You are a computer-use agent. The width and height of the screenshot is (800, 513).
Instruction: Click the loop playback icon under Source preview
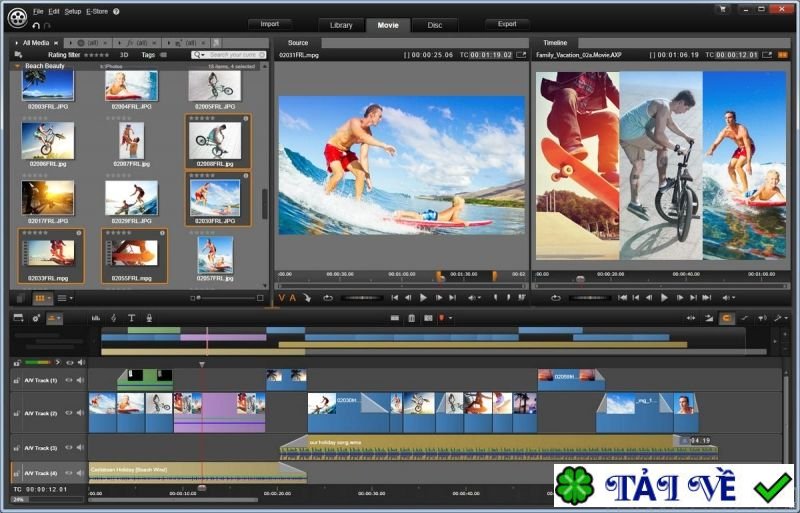coord(327,297)
